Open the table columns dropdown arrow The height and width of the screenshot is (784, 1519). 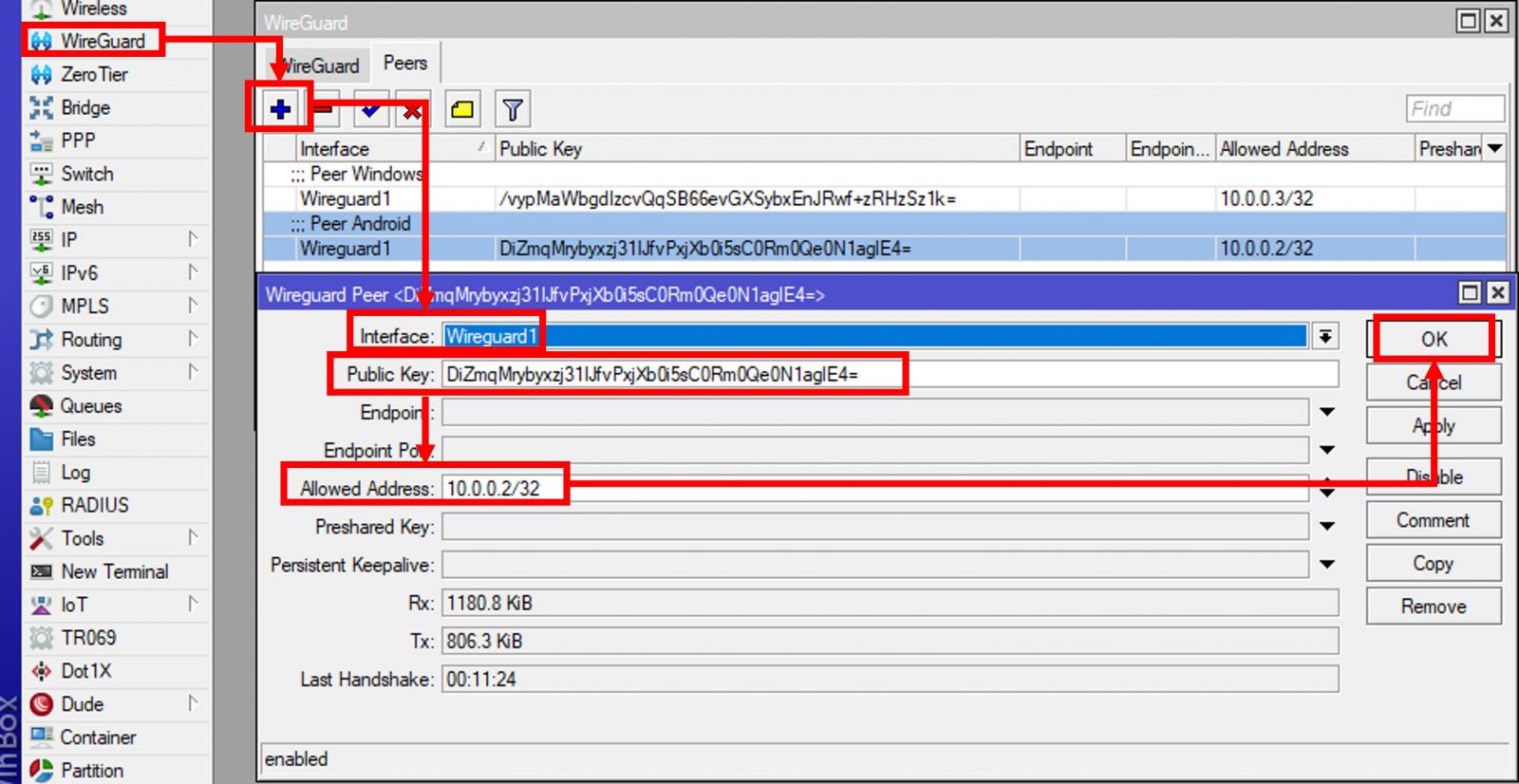click(1495, 148)
